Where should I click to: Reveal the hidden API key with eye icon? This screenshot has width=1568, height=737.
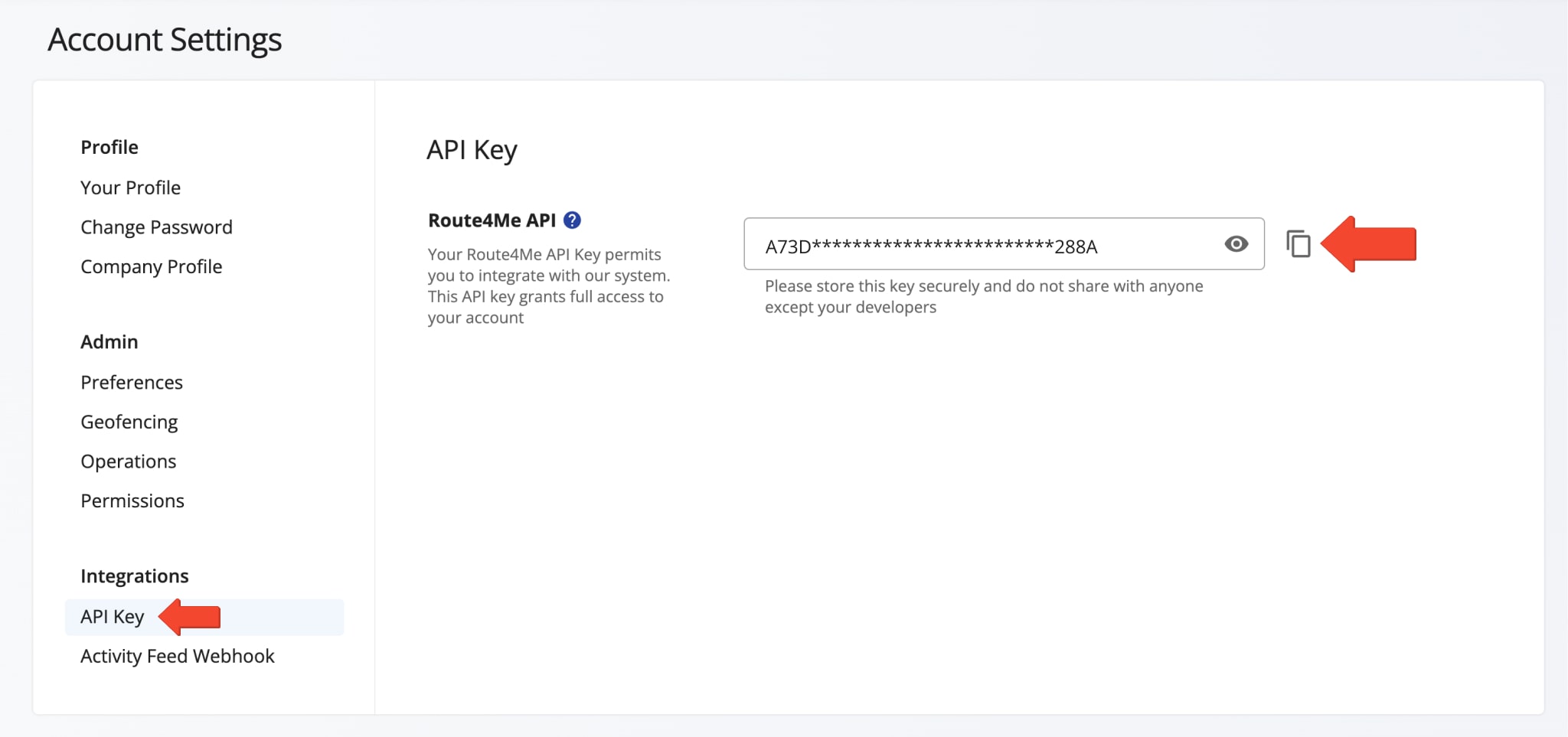pos(1236,244)
